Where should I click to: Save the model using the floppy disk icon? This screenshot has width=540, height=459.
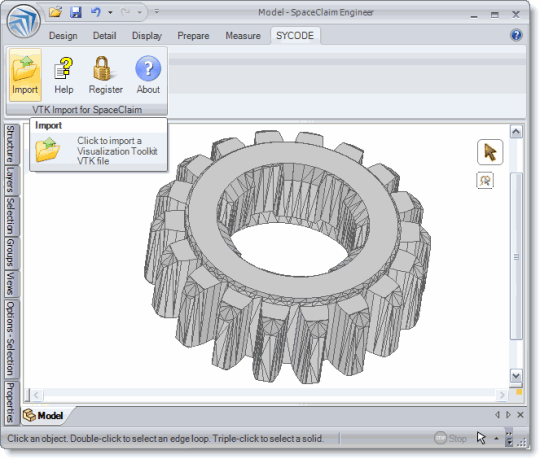pyautogui.click(x=76, y=12)
